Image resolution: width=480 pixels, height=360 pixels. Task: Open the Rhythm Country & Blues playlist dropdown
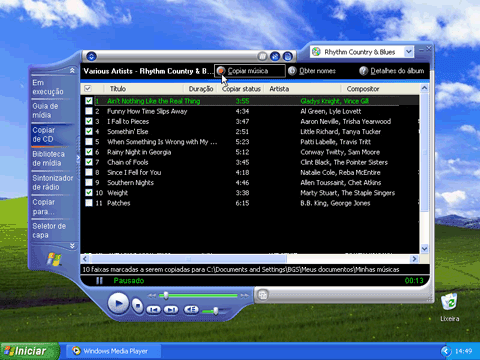tap(409, 52)
